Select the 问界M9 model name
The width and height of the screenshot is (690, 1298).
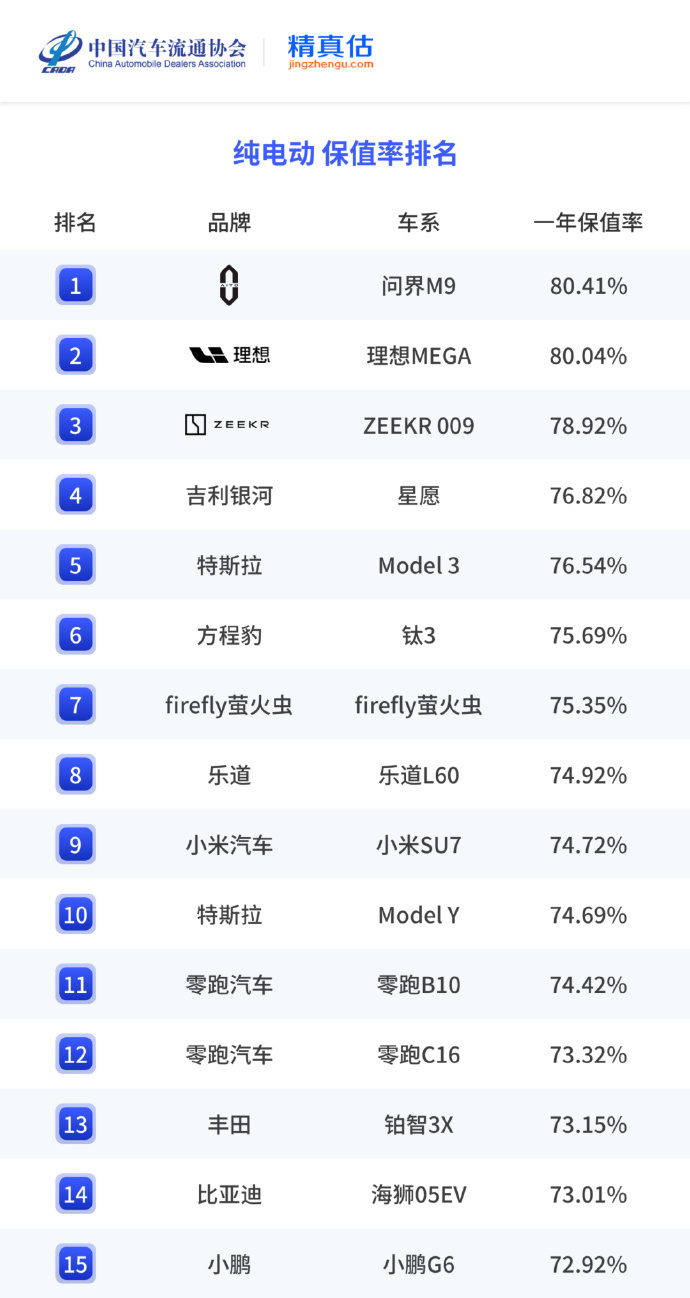(x=419, y=286)
